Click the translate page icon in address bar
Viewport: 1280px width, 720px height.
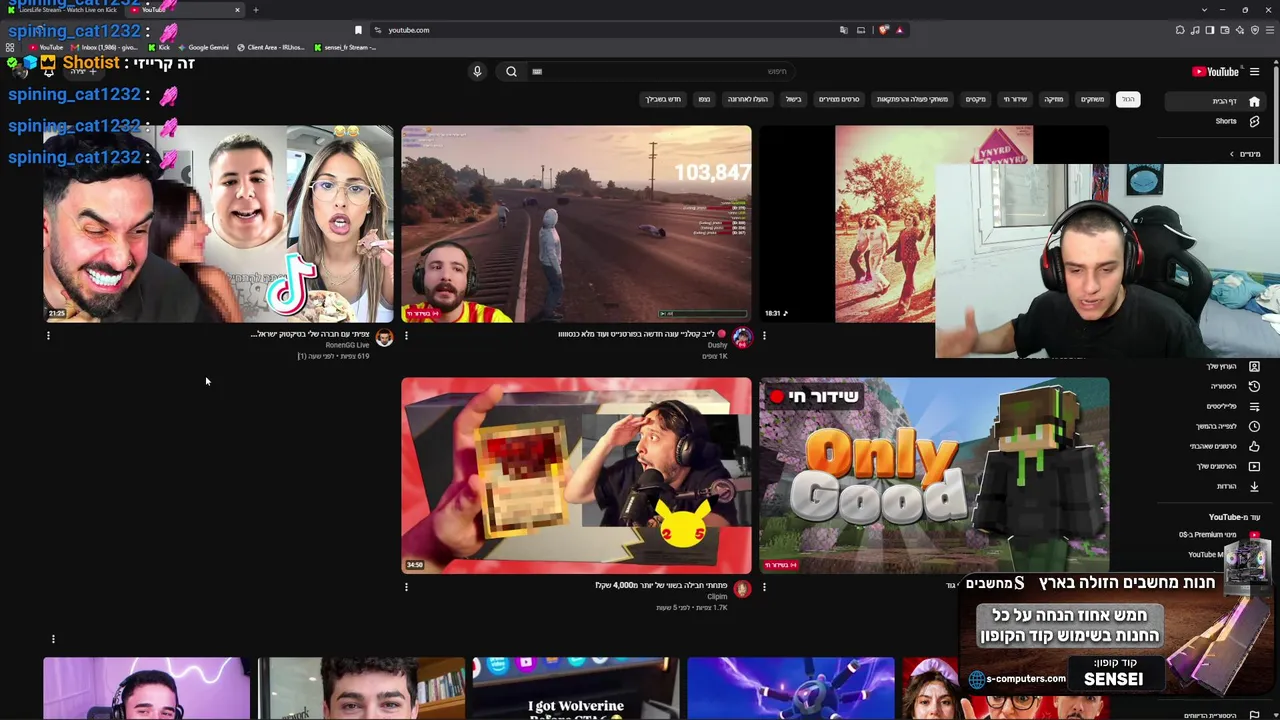pyautogui.click(x=844, y=30)
